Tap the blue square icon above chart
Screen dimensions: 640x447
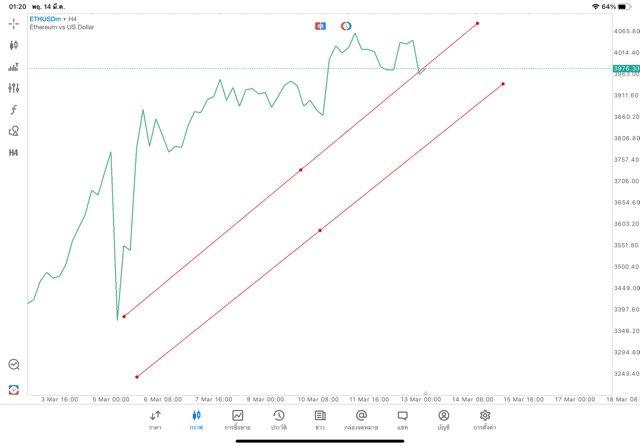321,26
